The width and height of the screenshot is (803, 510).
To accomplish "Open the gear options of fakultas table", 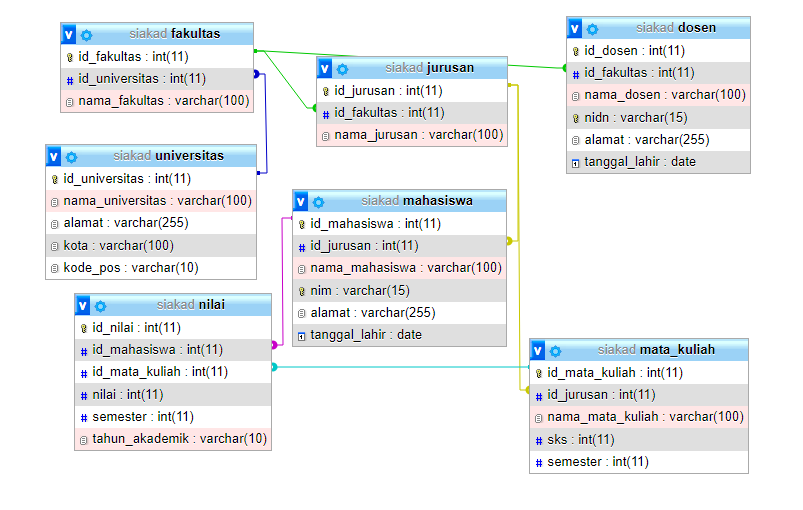I will point(87,35).
